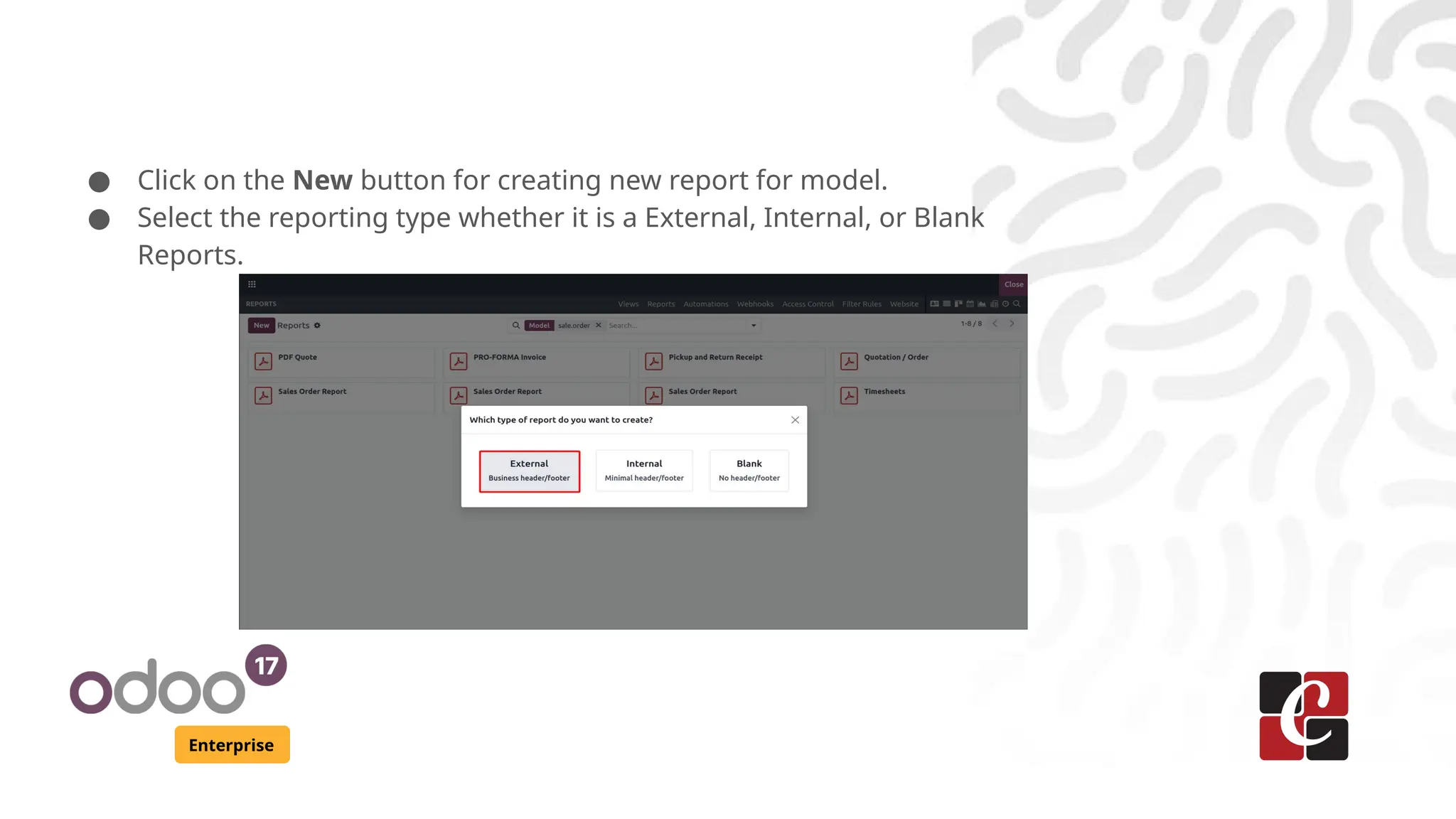This screenshot has width=1456, height=819.
Task: Click the gear icon beside Reports
Action: click(x=317, y=326)
